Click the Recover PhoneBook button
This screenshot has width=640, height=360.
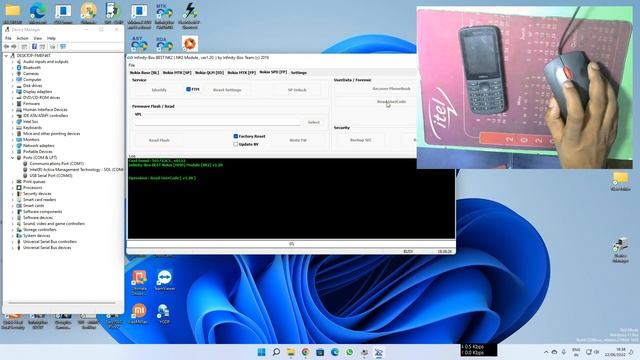pyautogui.click(x=391, y=89)
